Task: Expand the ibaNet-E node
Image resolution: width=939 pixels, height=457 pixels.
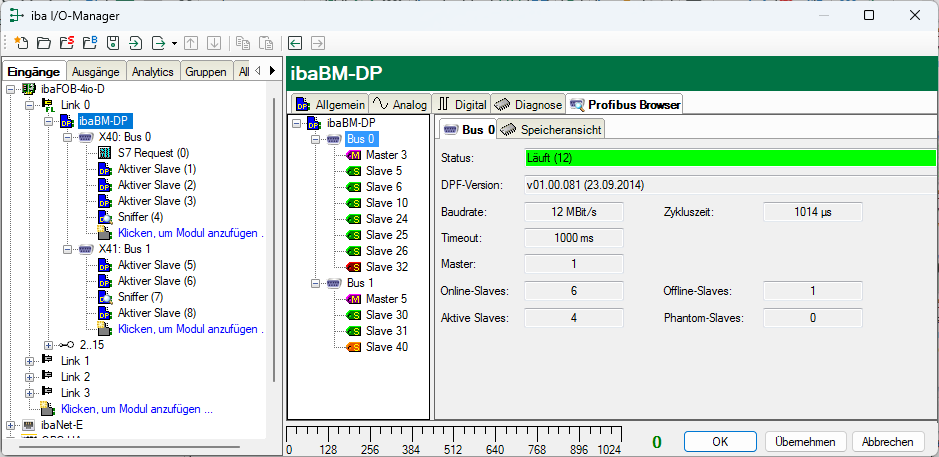Action: pos(11,425)
